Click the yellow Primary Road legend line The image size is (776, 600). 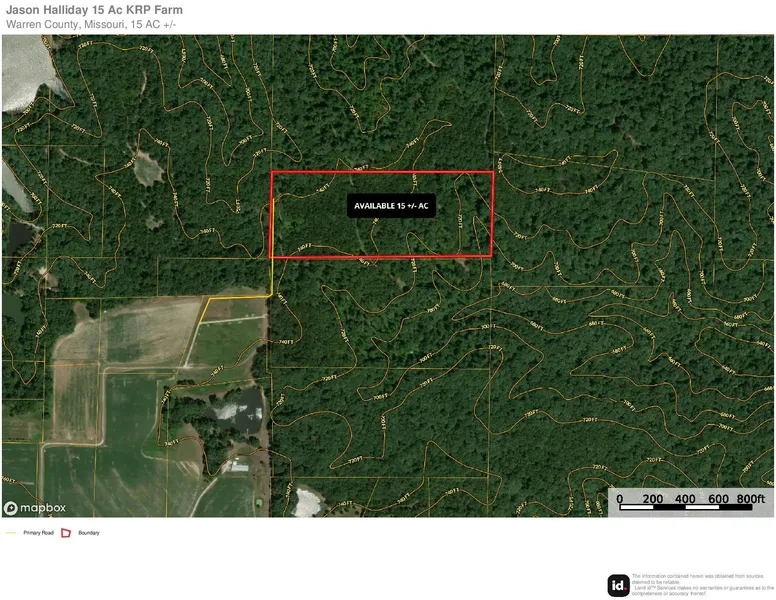coord(11,533)
